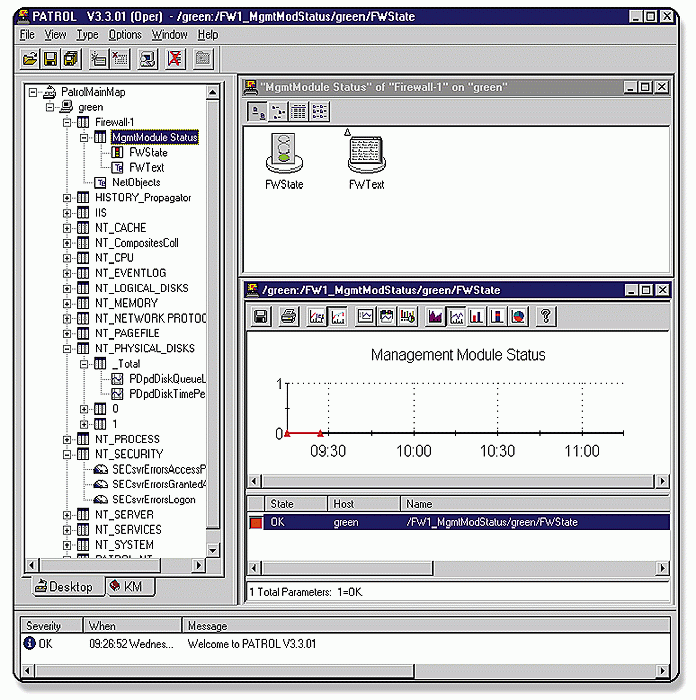
Task: Click the red X delete toolbar icon
Action: coord(175,58)
